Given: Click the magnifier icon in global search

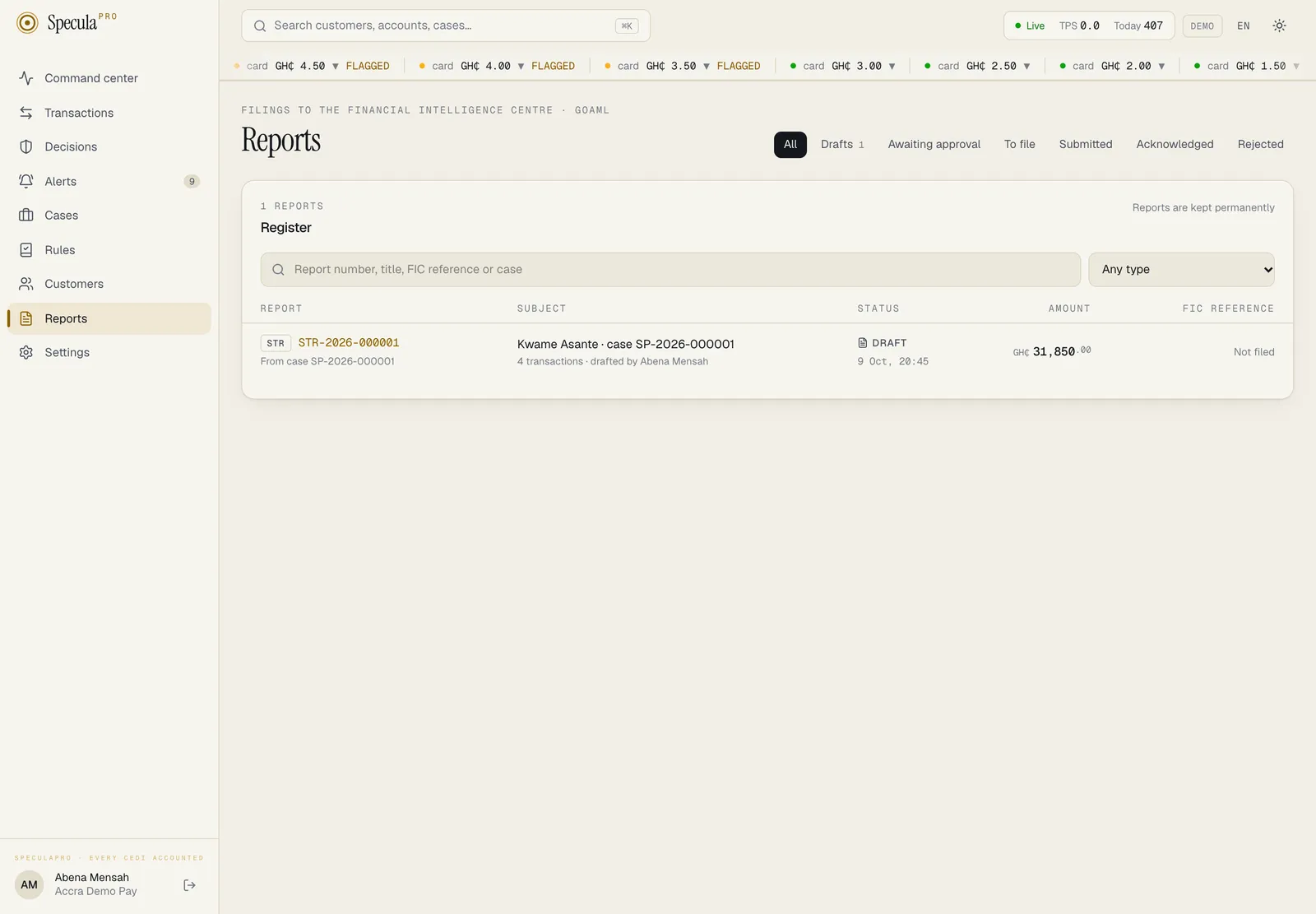Looking at the screenshot, I should [x=260, y=26].
